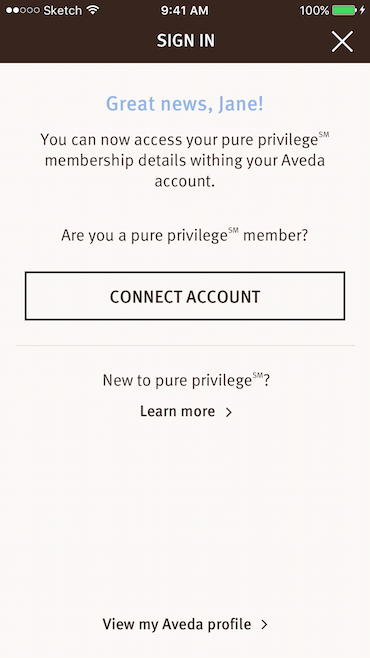Tap the horizontal divider below Connect Account
370x658 pixels.
[185, 346]
